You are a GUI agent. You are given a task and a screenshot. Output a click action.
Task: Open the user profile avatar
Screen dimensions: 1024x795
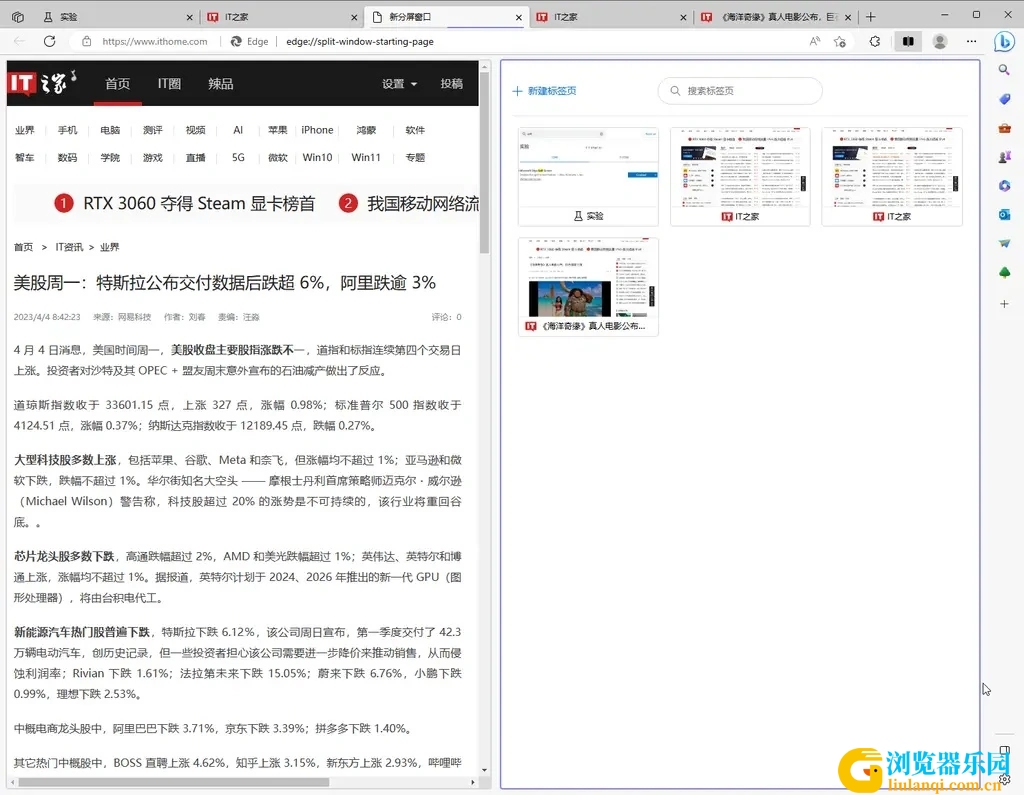point(940,41)
